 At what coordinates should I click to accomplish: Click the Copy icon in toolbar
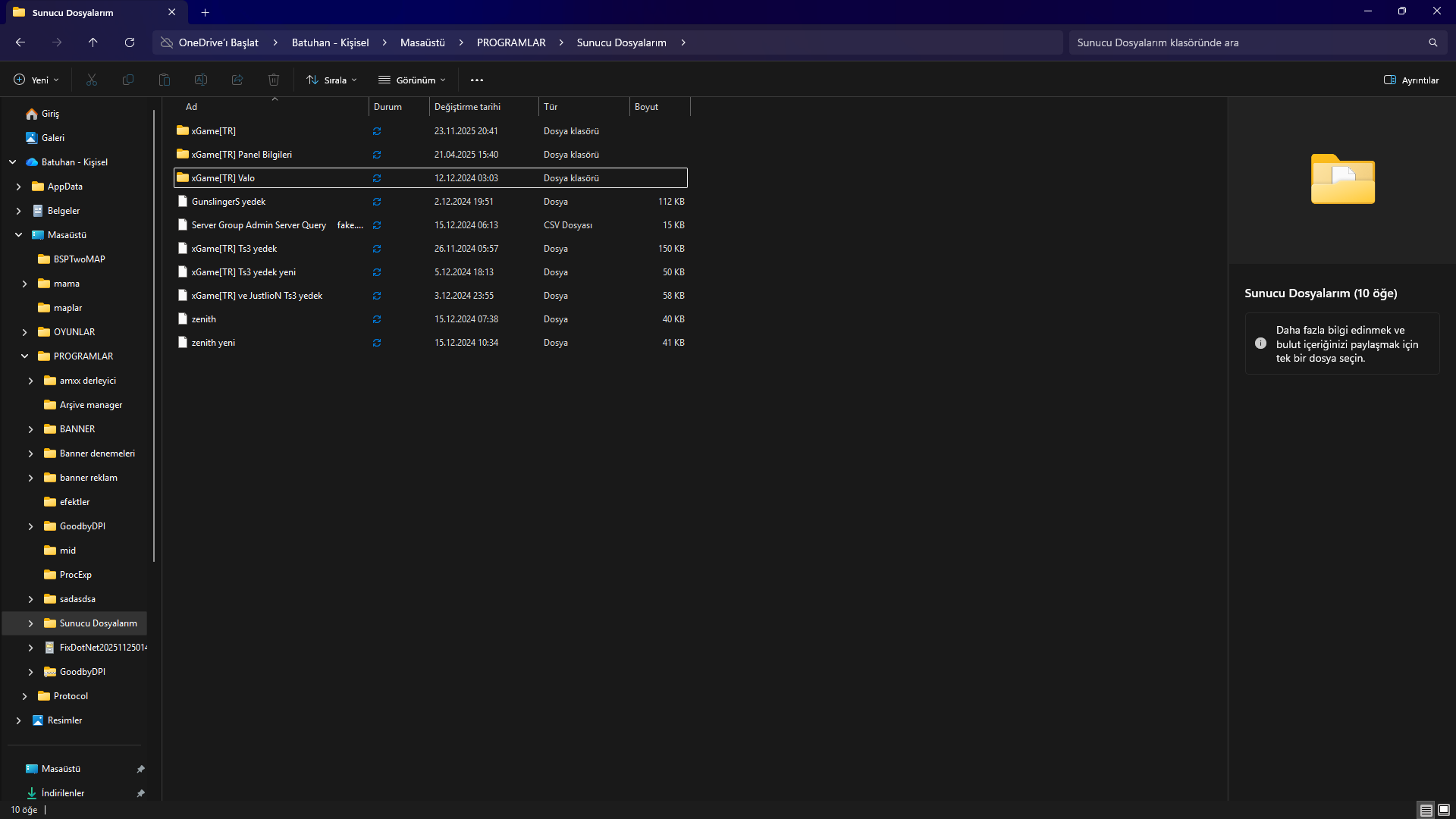[x=128, y=80]
